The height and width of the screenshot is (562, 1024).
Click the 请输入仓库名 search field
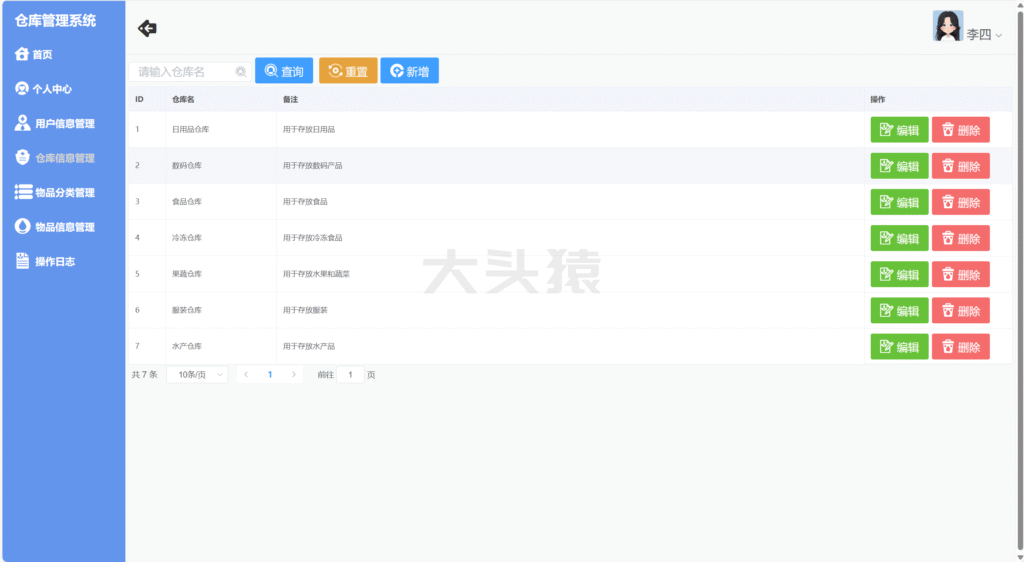190,72
